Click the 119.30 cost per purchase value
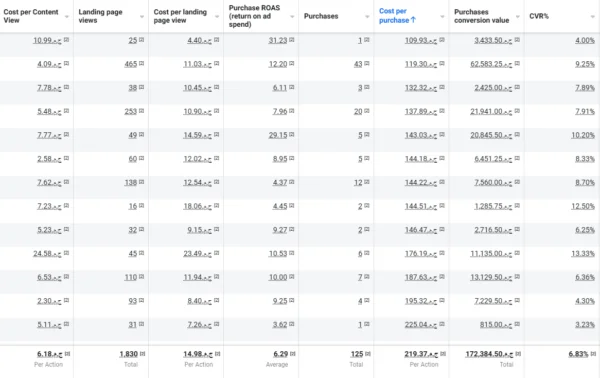The image size is (600, 378). [421, 64]
